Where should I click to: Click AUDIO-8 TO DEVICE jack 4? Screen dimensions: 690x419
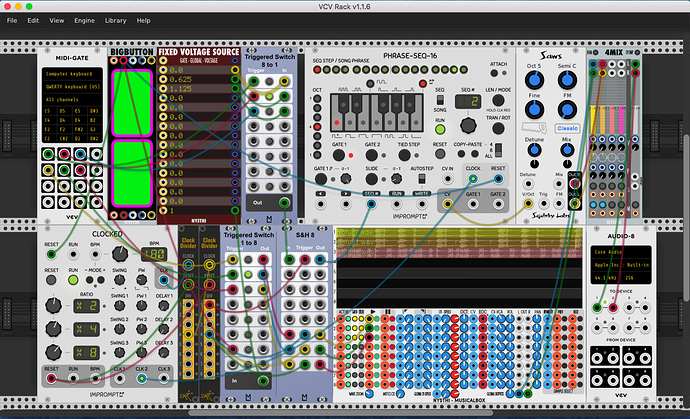click(646, 308)
